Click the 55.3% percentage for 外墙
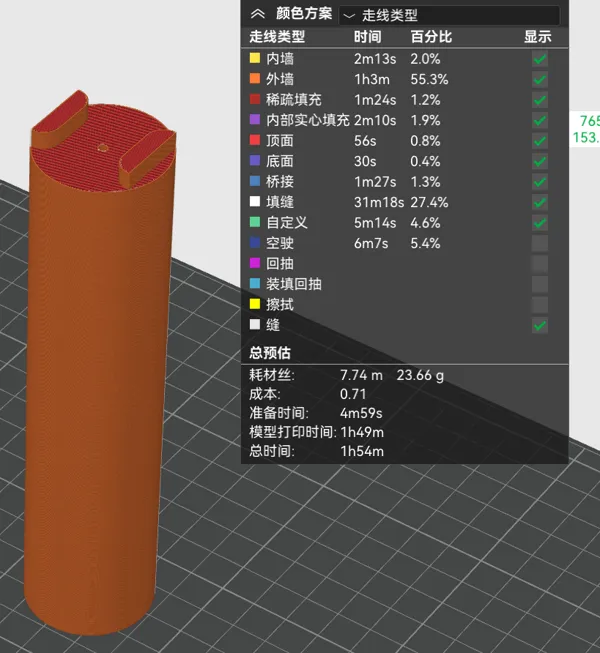 point(429,79)
